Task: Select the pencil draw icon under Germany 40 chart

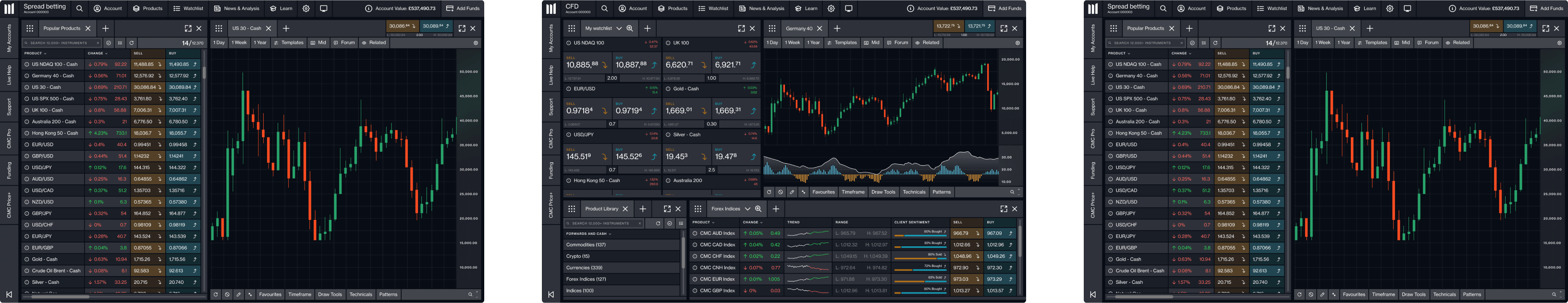Action: click(792, 192)
